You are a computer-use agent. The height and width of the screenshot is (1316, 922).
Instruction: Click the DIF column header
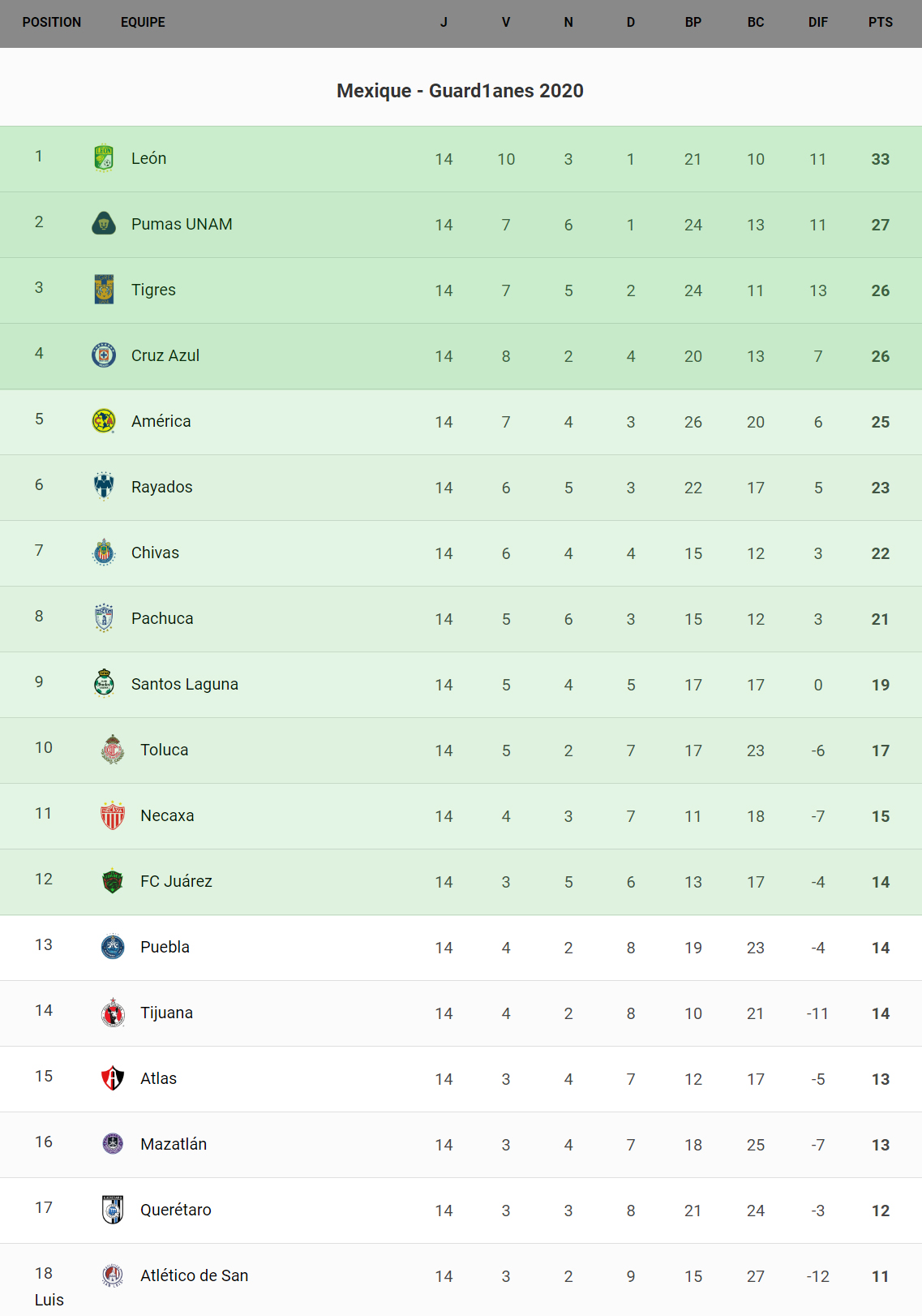[817, 23]
